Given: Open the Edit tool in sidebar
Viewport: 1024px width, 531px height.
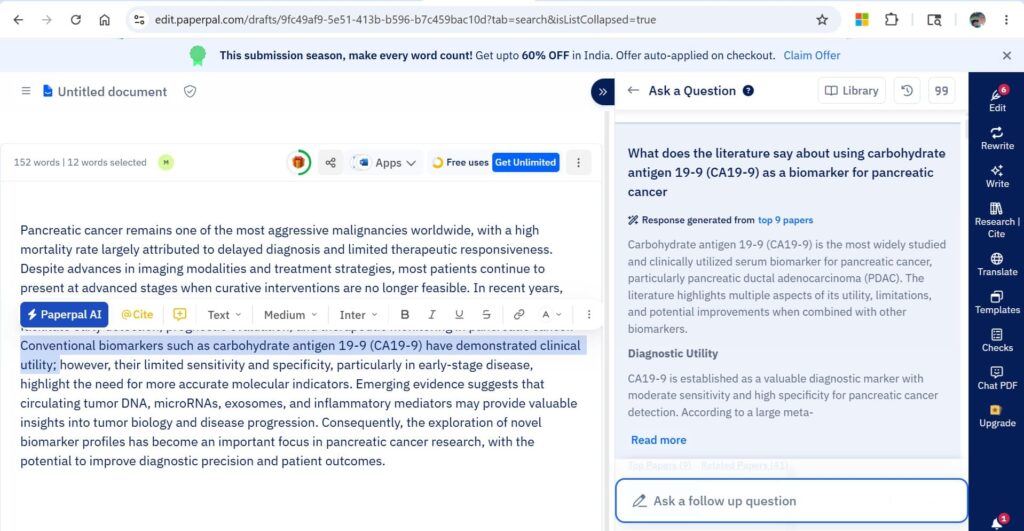Looking at the screenshot, I should coord(997,100).
